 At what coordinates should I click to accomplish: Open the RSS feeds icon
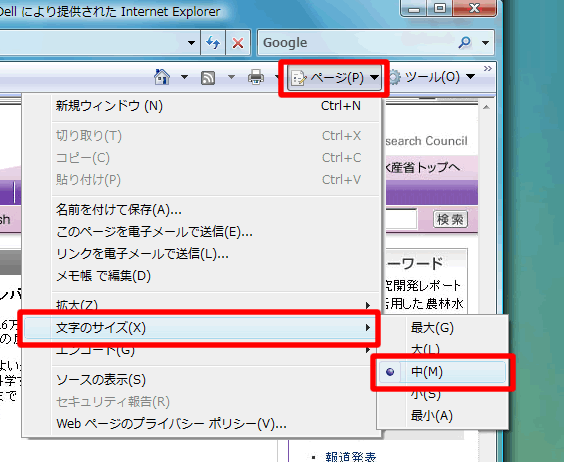(208, 77)
